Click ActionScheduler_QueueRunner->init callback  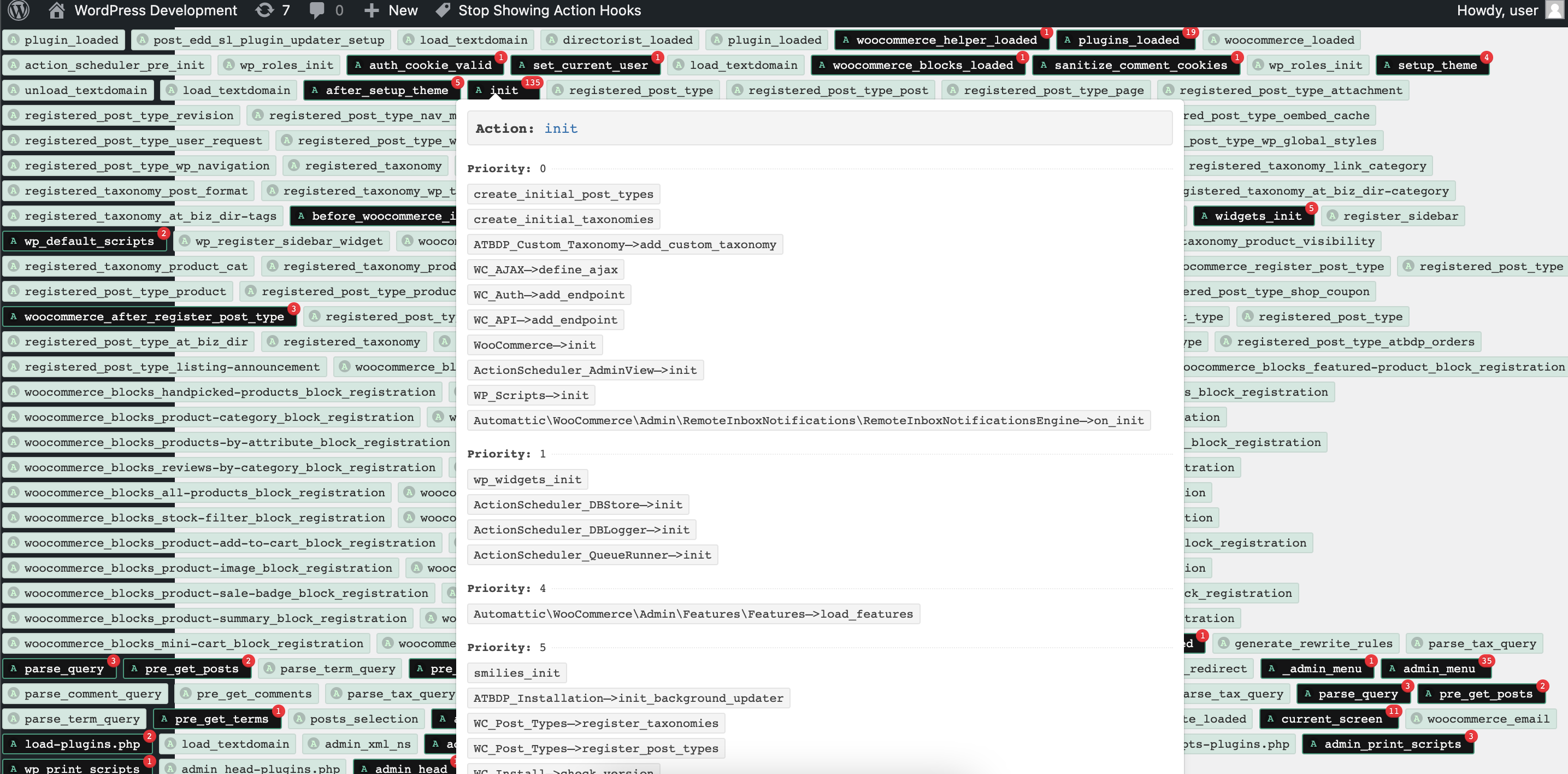point(592,555)
